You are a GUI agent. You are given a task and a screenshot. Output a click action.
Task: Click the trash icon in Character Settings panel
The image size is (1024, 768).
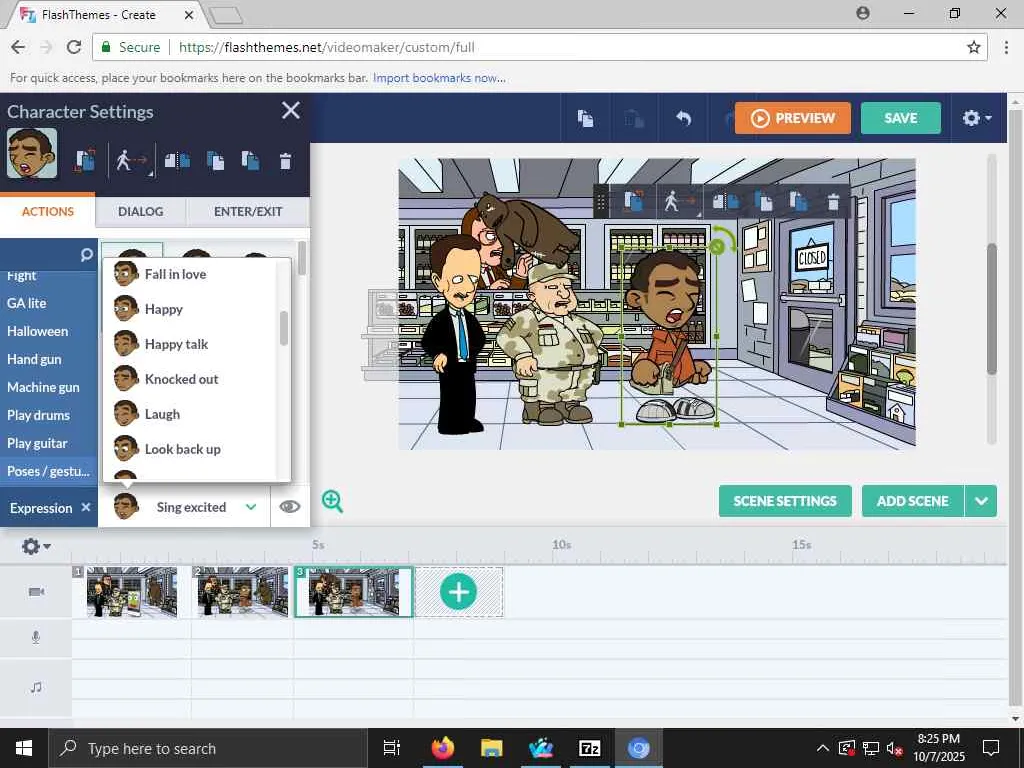(x=285, y=161)
